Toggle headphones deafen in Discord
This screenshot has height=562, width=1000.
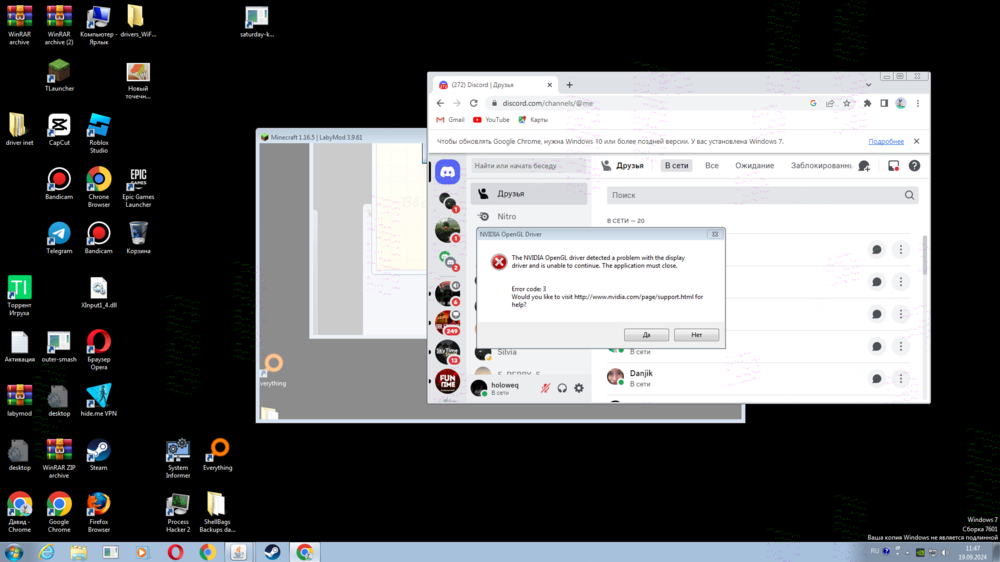coord(562,388)
